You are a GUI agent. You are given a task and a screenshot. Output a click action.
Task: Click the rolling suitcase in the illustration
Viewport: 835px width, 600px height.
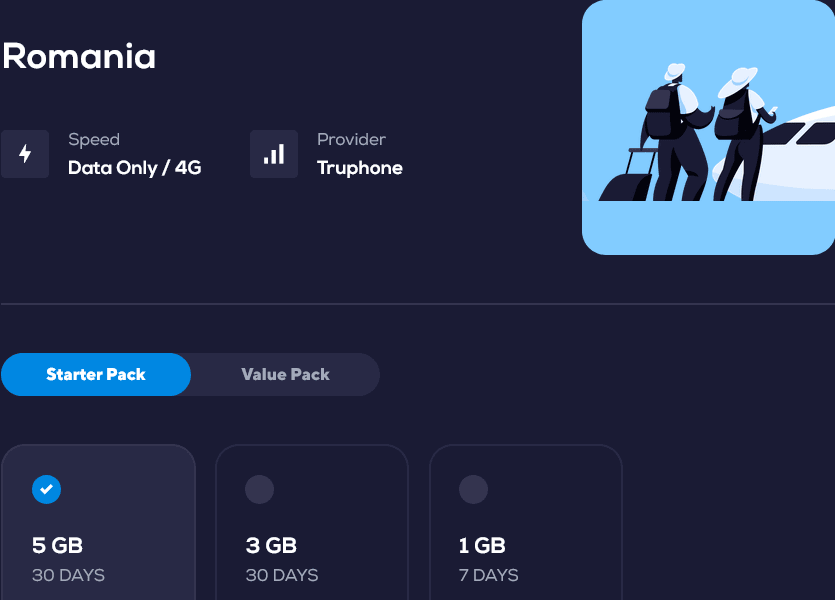click(628, 178)
